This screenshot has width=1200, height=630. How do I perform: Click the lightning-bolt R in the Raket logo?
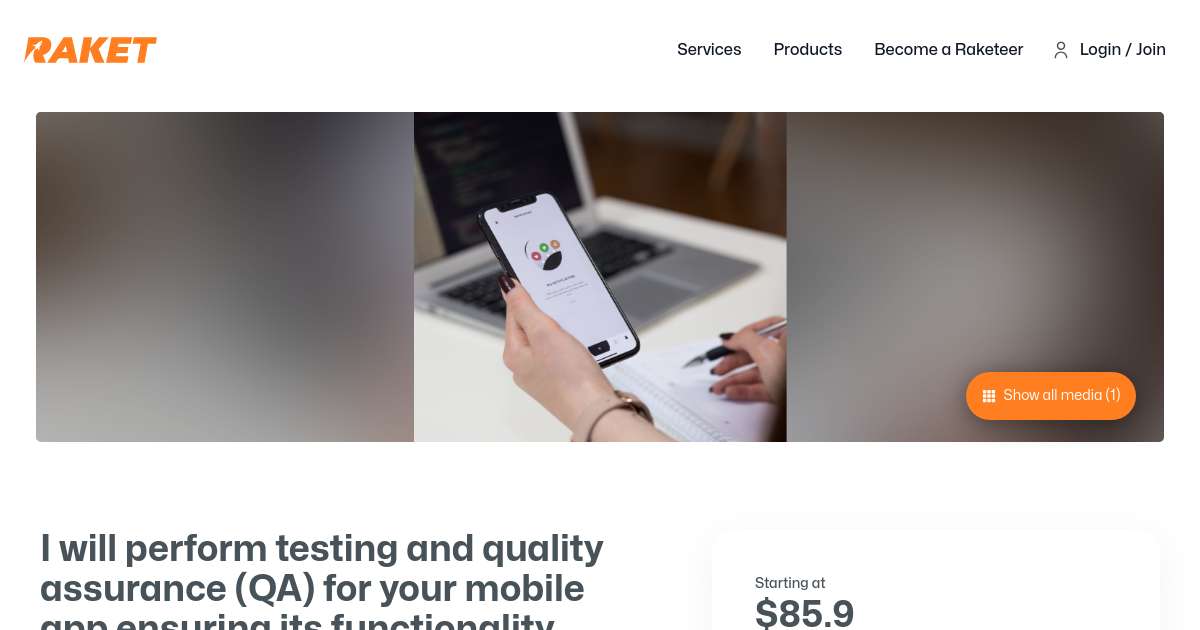point(39,50)
